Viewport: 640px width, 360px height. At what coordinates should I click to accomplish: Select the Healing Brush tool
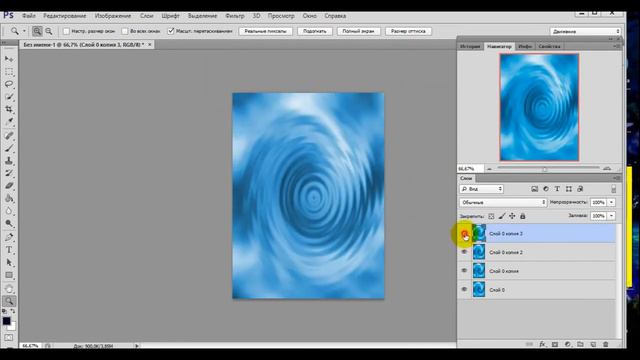click(x=9, y=136)
